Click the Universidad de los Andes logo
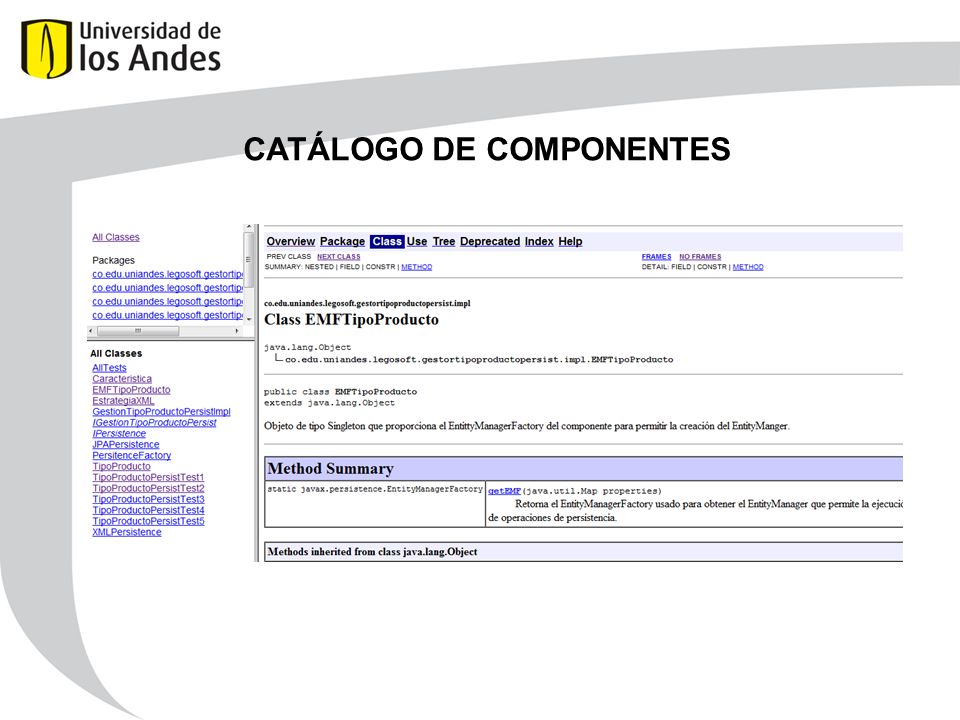This screenshot has width=960, height=720. click(x=121, y=48)
